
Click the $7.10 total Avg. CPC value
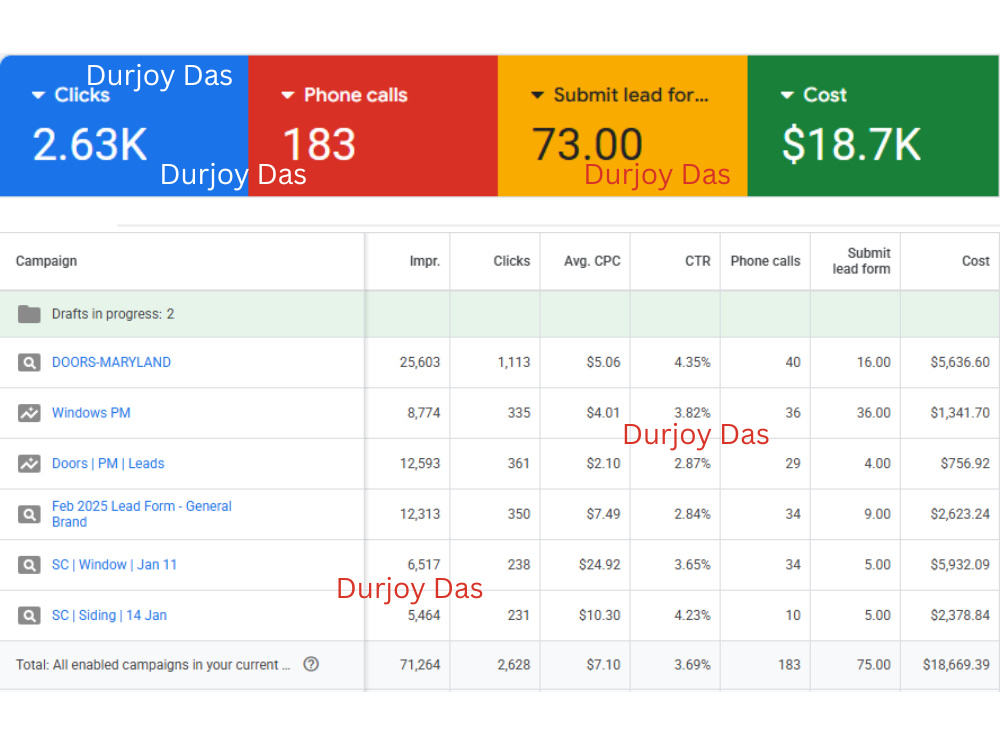[603, 665]
